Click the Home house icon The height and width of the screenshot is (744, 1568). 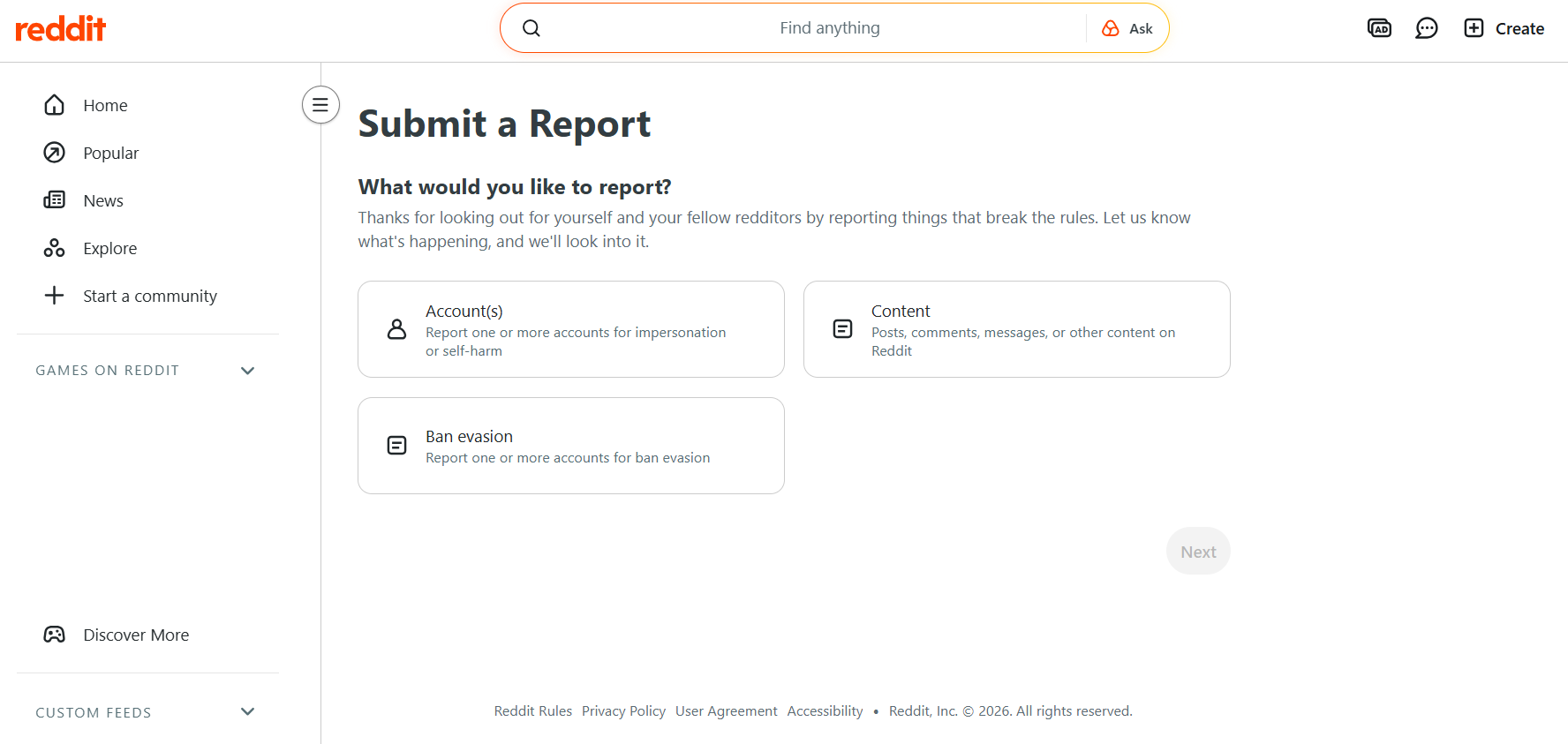(x=55, y=105)
